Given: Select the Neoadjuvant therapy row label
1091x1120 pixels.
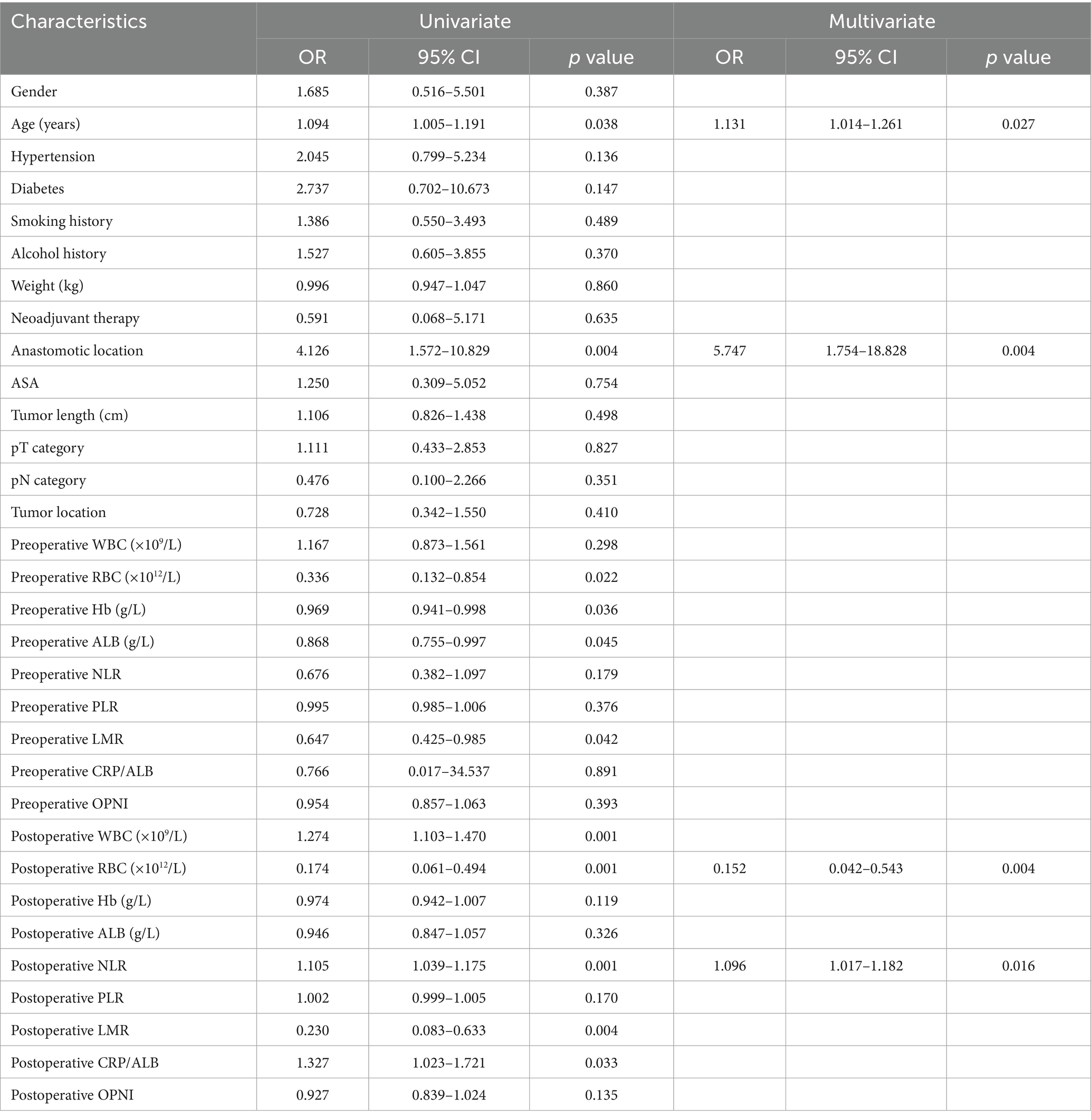Looking at the screenshot, I should (x=75, y=319).
